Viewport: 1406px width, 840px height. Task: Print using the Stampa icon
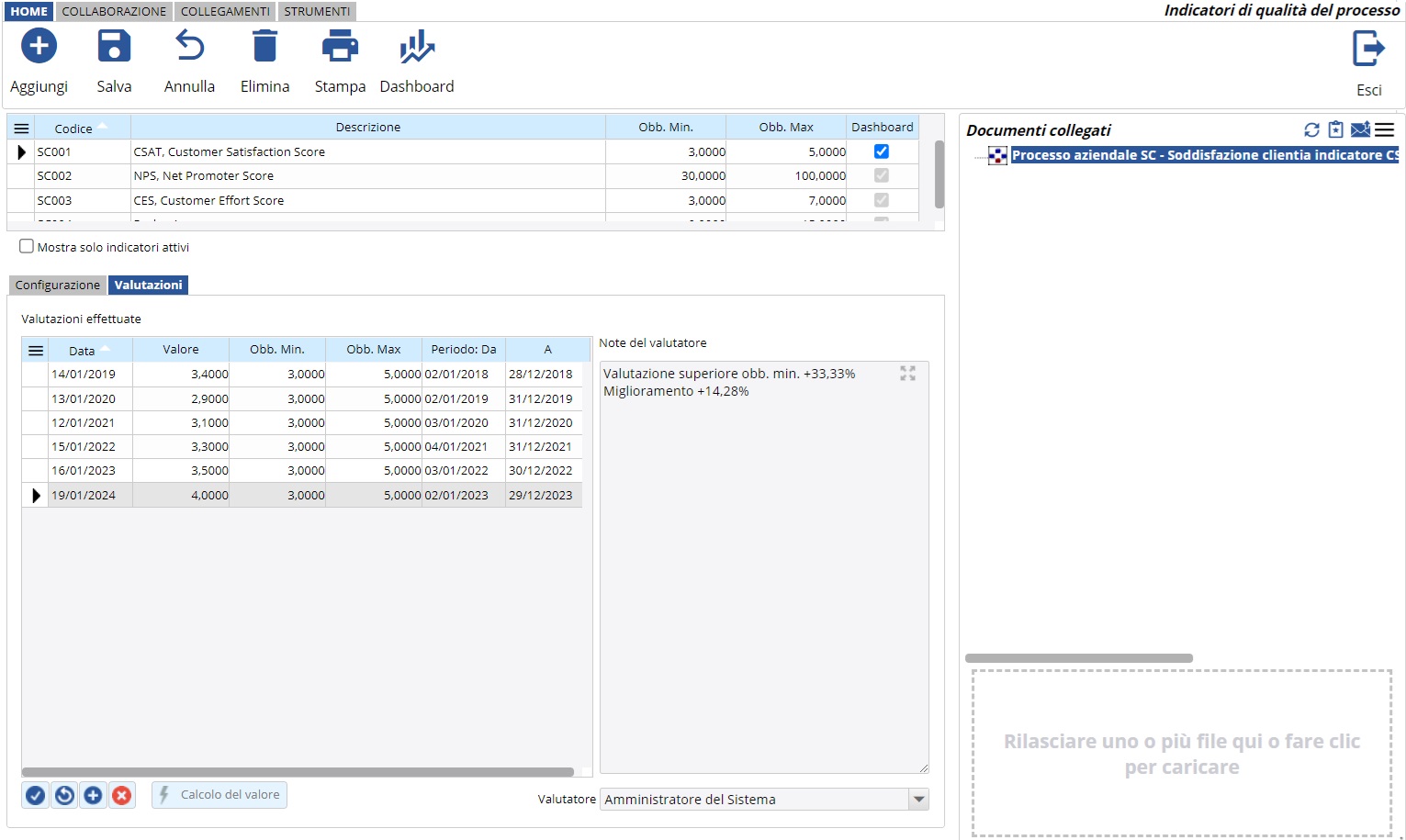(x=340, y=46)
